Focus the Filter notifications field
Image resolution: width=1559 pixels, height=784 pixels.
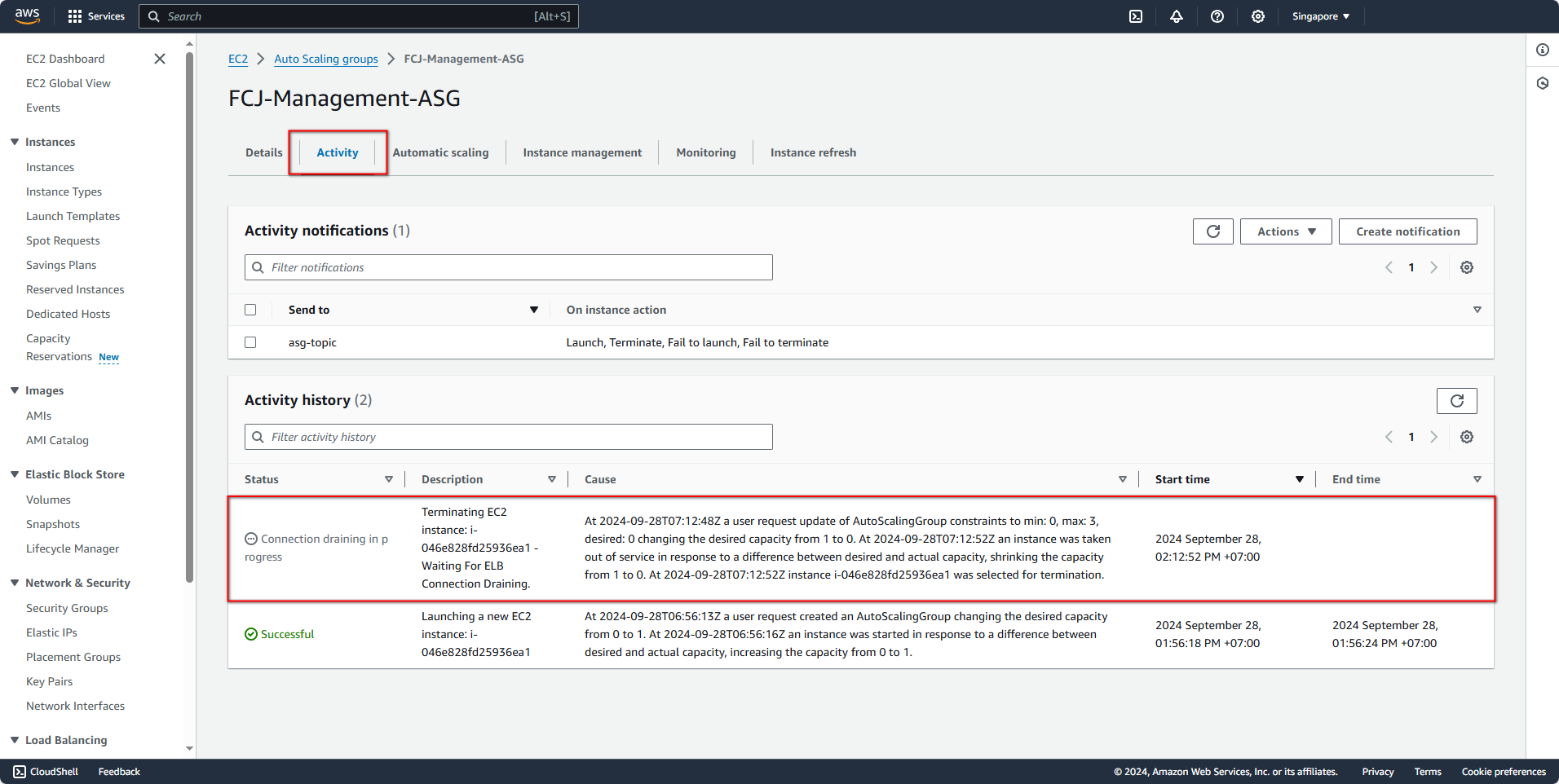click(x=509, y=267)
